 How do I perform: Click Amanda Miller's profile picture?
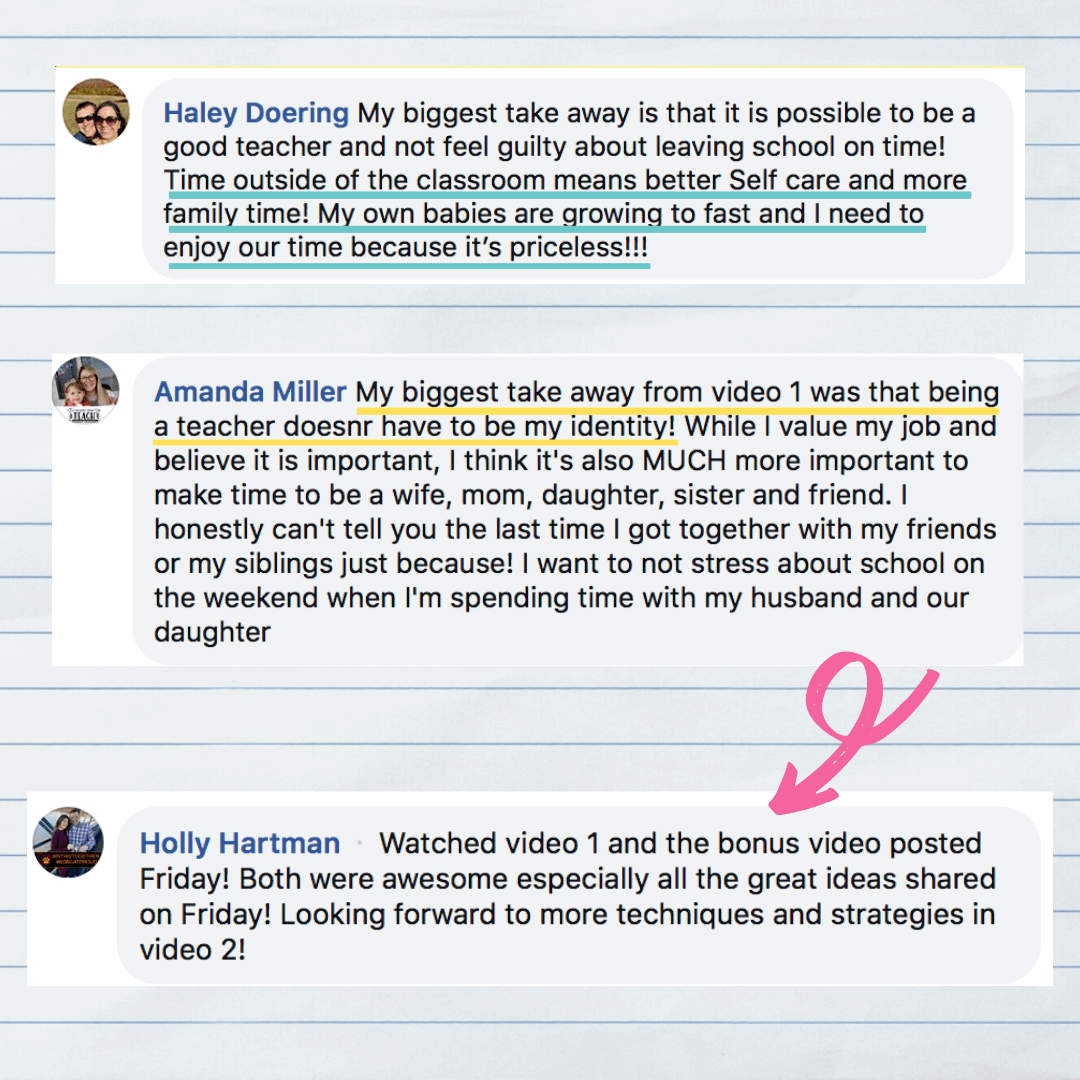click(85, 390)
